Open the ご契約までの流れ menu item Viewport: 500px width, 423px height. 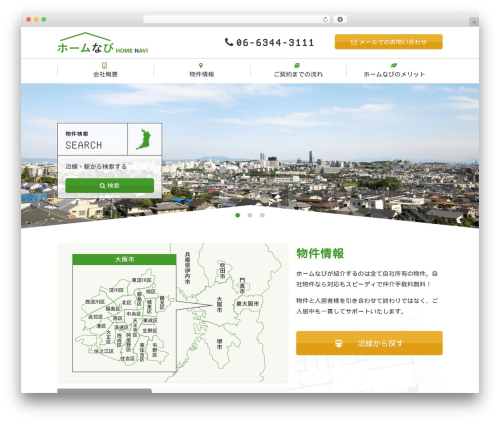click(x=298, y=70)
